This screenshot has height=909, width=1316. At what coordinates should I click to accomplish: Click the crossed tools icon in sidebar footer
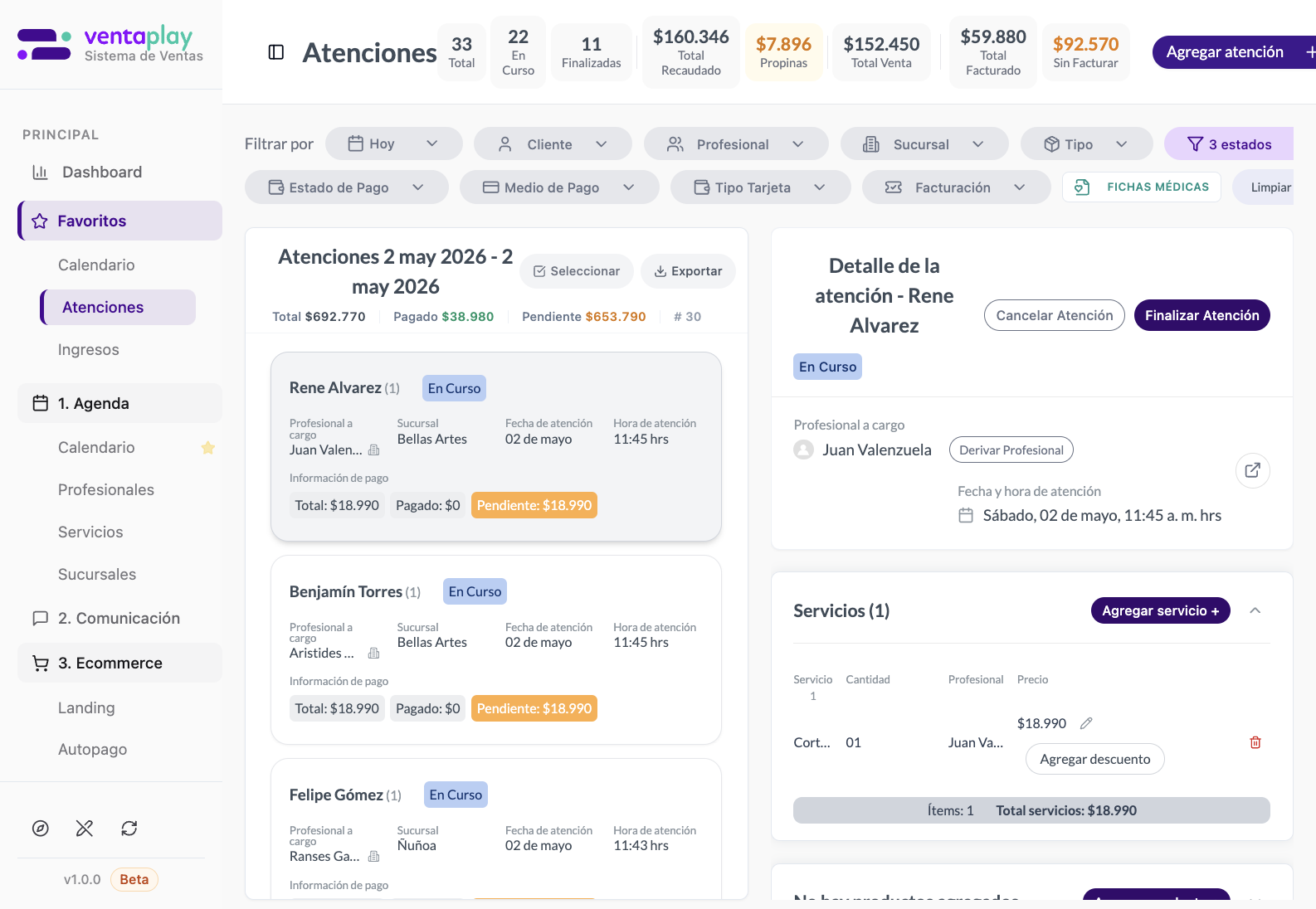coord(85,828)
